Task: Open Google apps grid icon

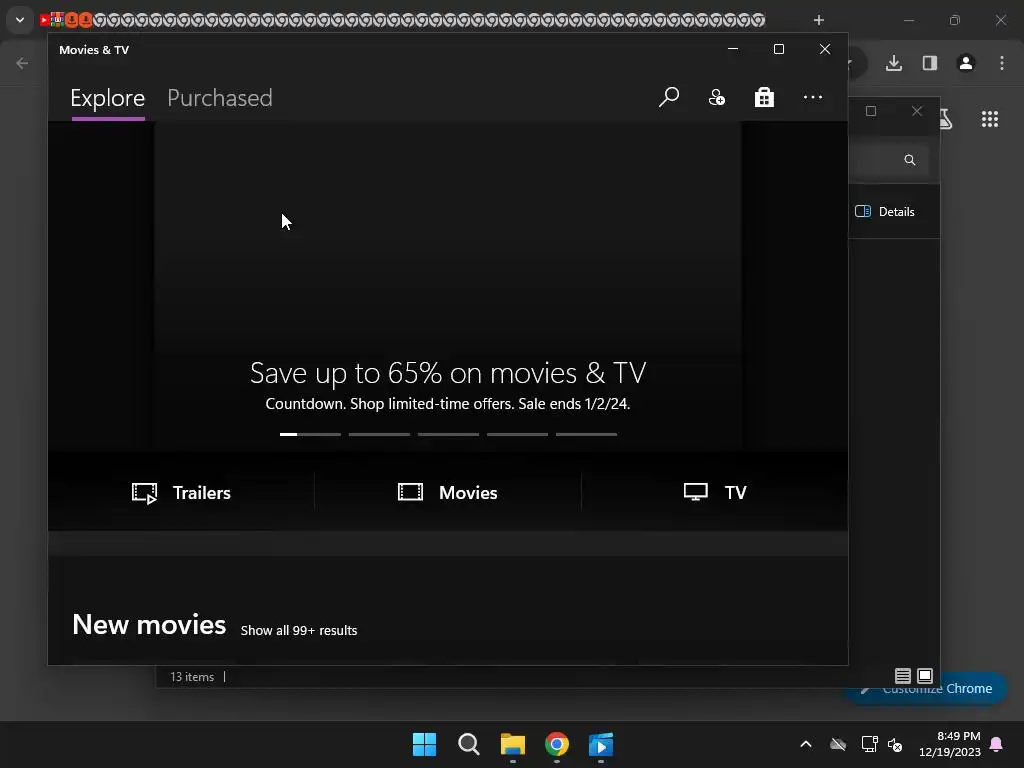Action: (989, 119)
